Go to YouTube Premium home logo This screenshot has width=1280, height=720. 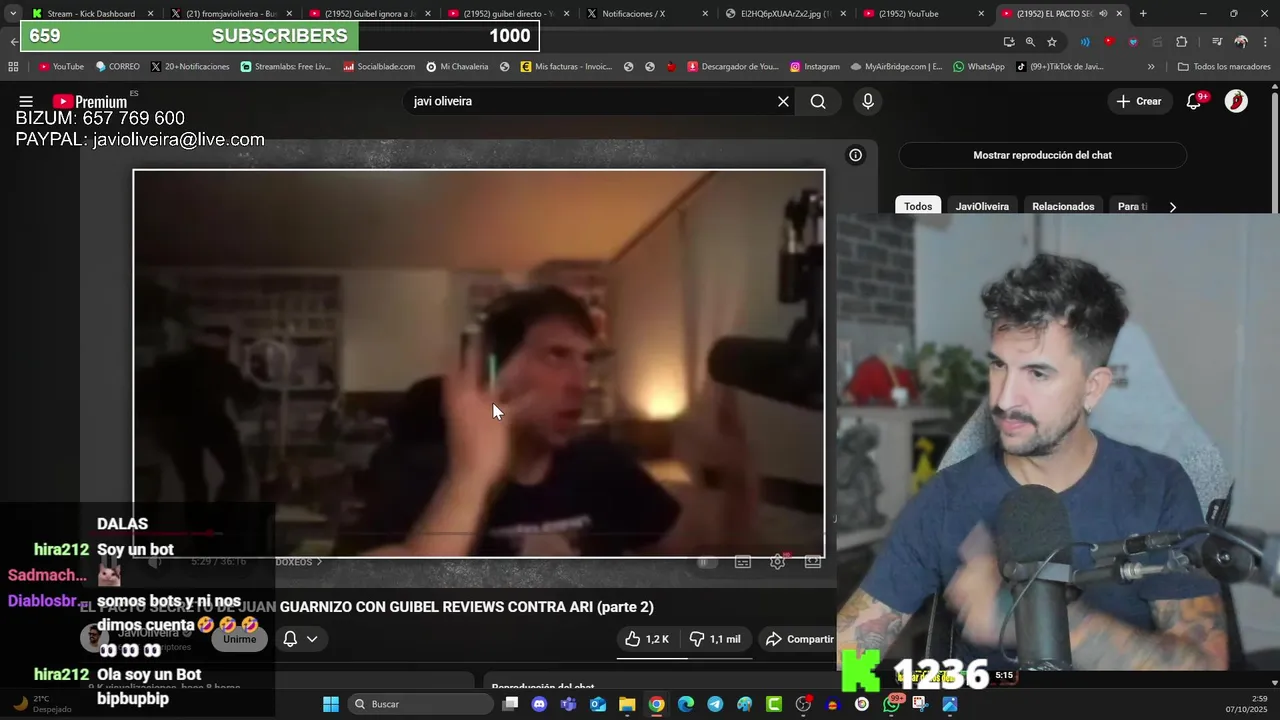[90, 101]
